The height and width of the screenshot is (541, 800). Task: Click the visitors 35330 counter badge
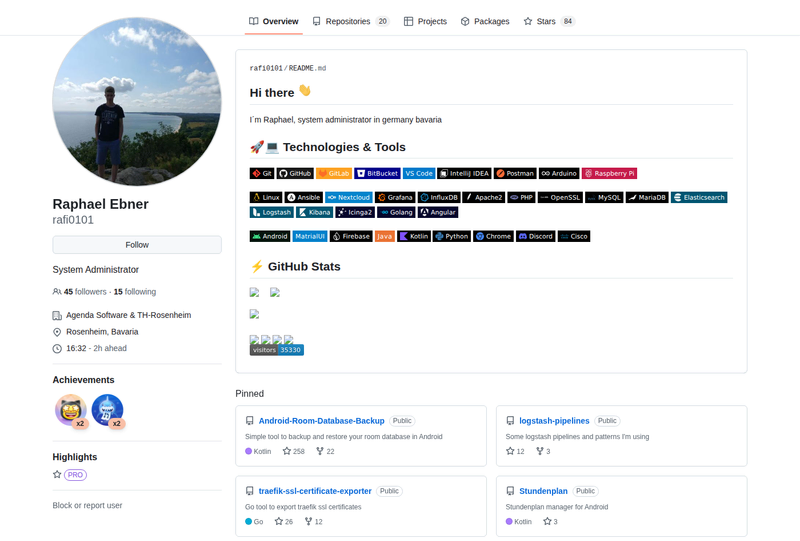coord(277,350)
